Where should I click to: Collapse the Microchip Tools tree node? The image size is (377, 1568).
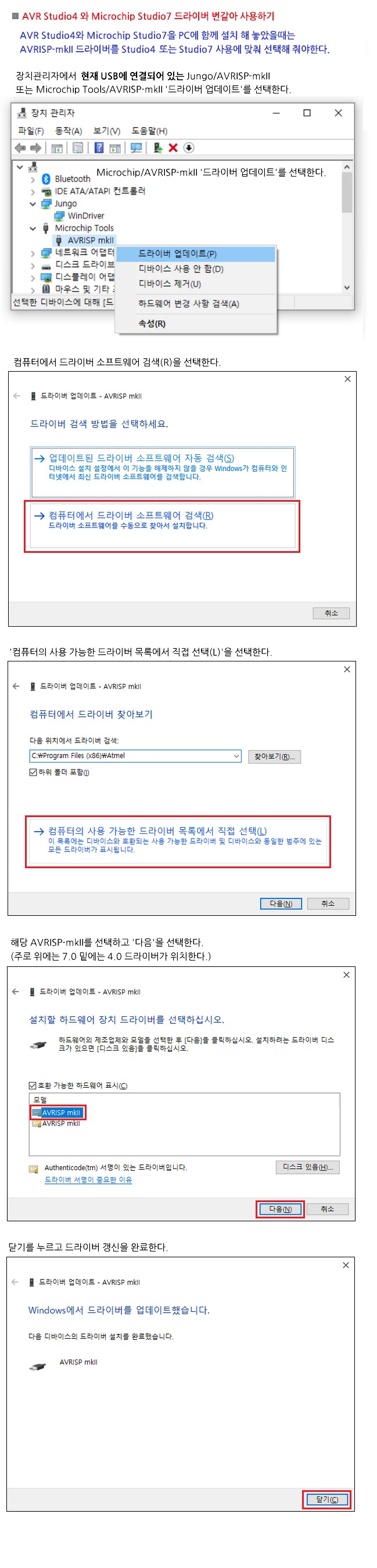[33, 228]
